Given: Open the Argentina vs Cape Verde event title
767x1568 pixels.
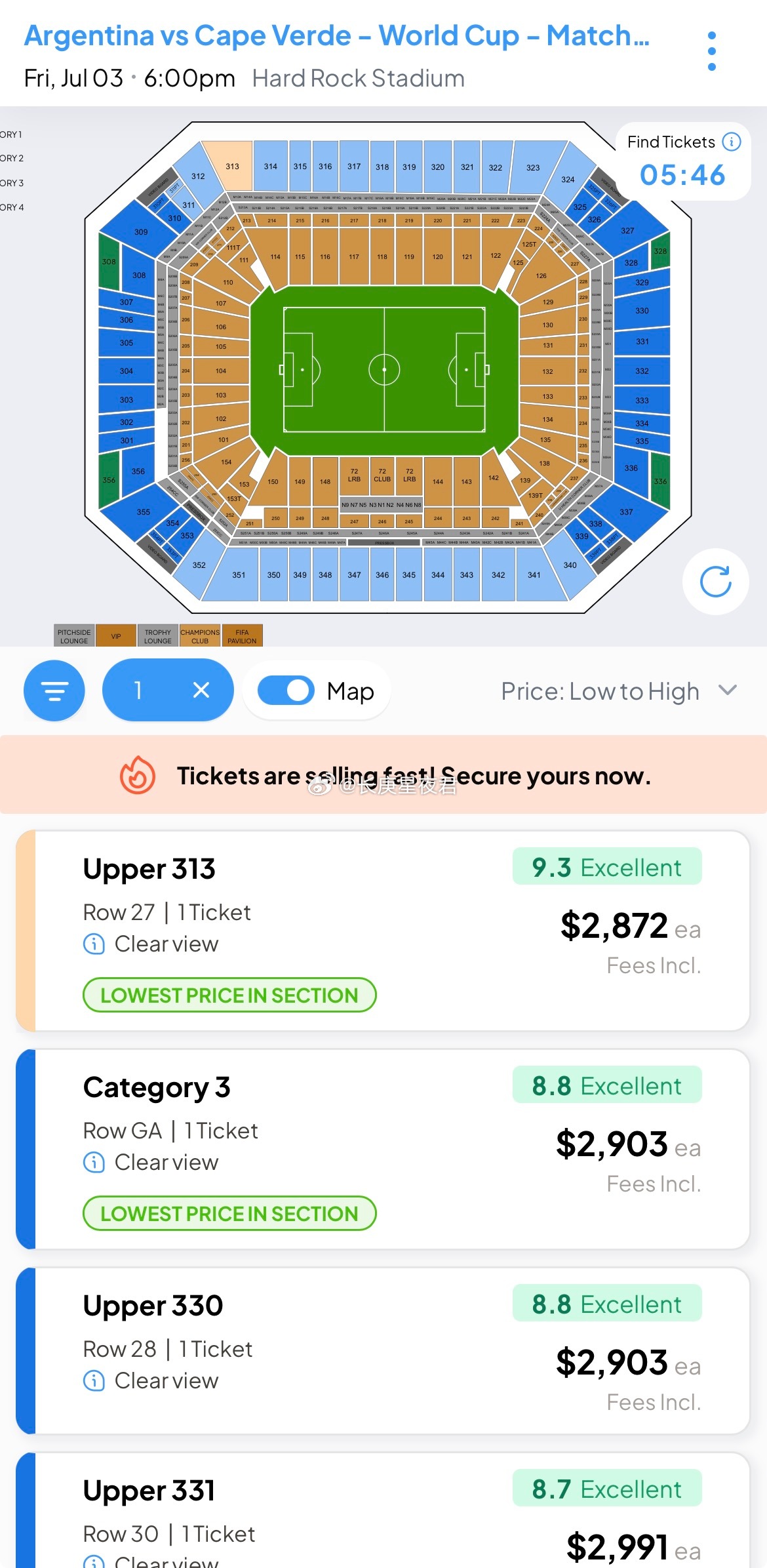Looking at the screenshot, I should pyautogui.click(x=337, y=35).
